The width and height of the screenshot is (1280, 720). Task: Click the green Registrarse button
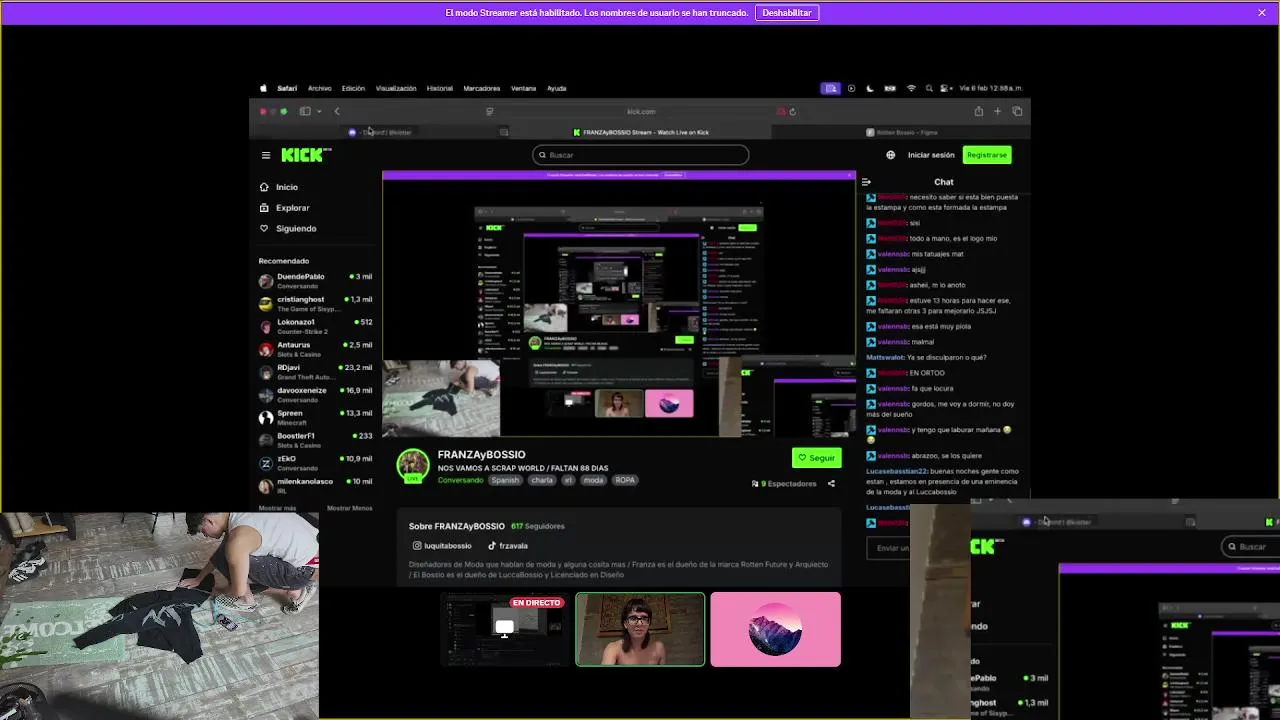[x=987, y=155]
